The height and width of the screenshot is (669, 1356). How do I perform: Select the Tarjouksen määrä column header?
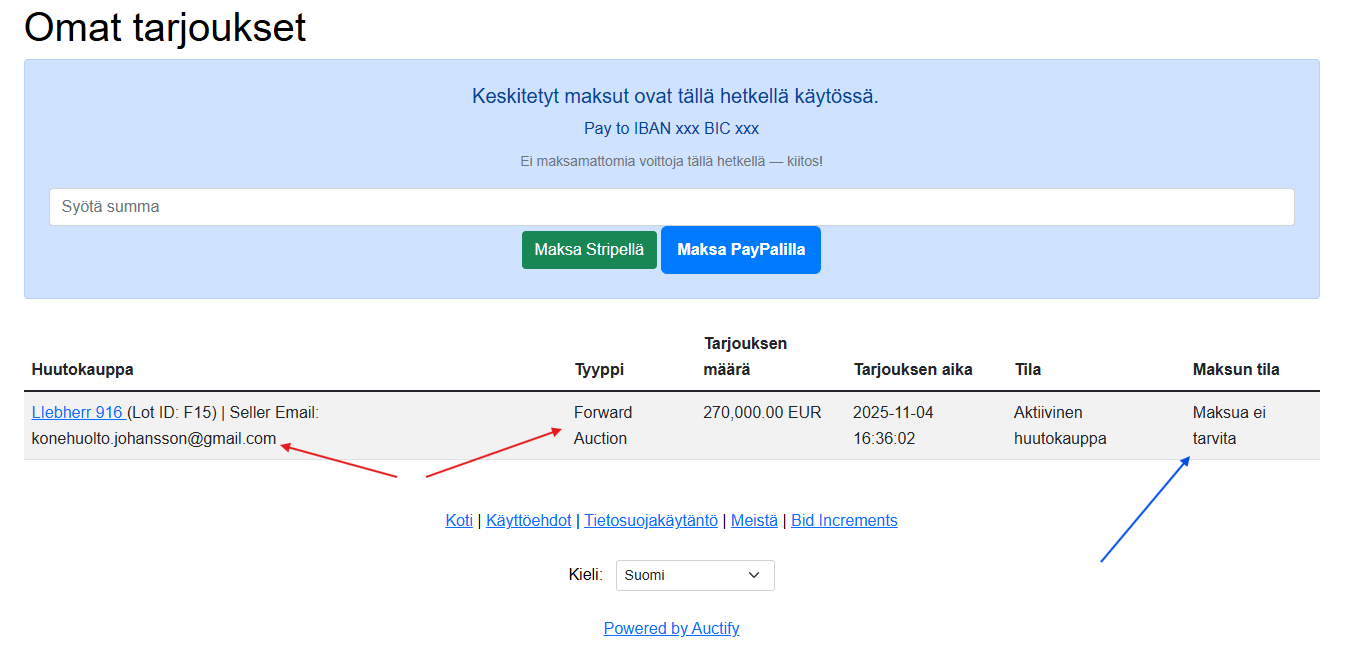(745, 356)
